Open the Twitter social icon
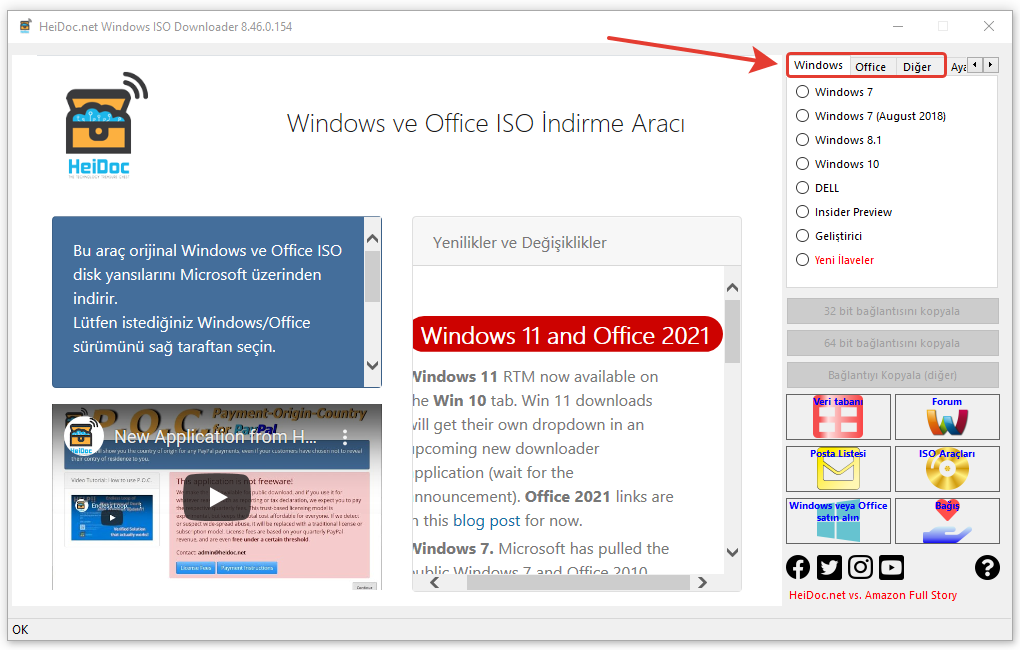Viewport: 1020px width, 650px height. point(829,568)
